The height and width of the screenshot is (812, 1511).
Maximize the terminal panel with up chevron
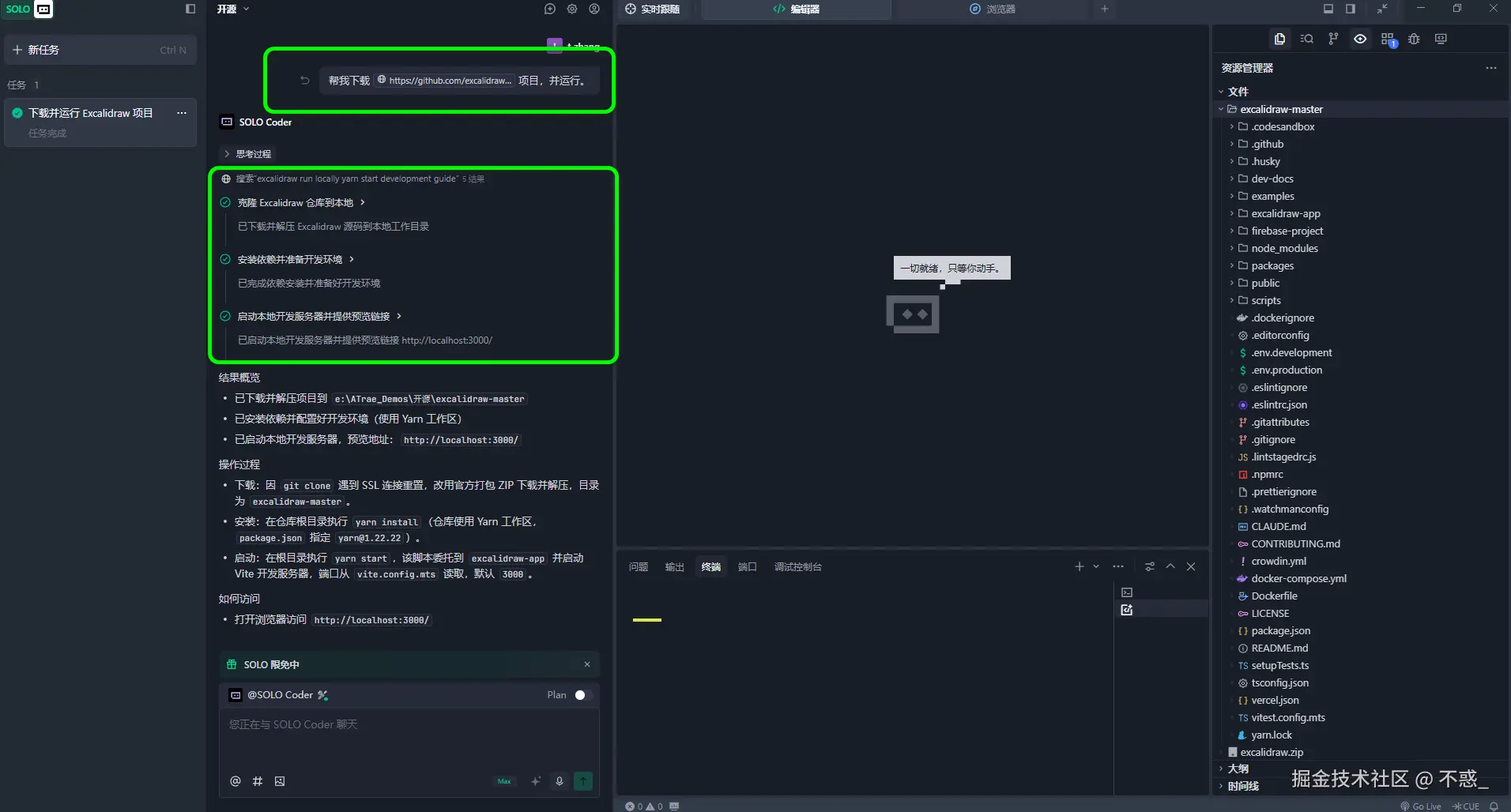1170,566
